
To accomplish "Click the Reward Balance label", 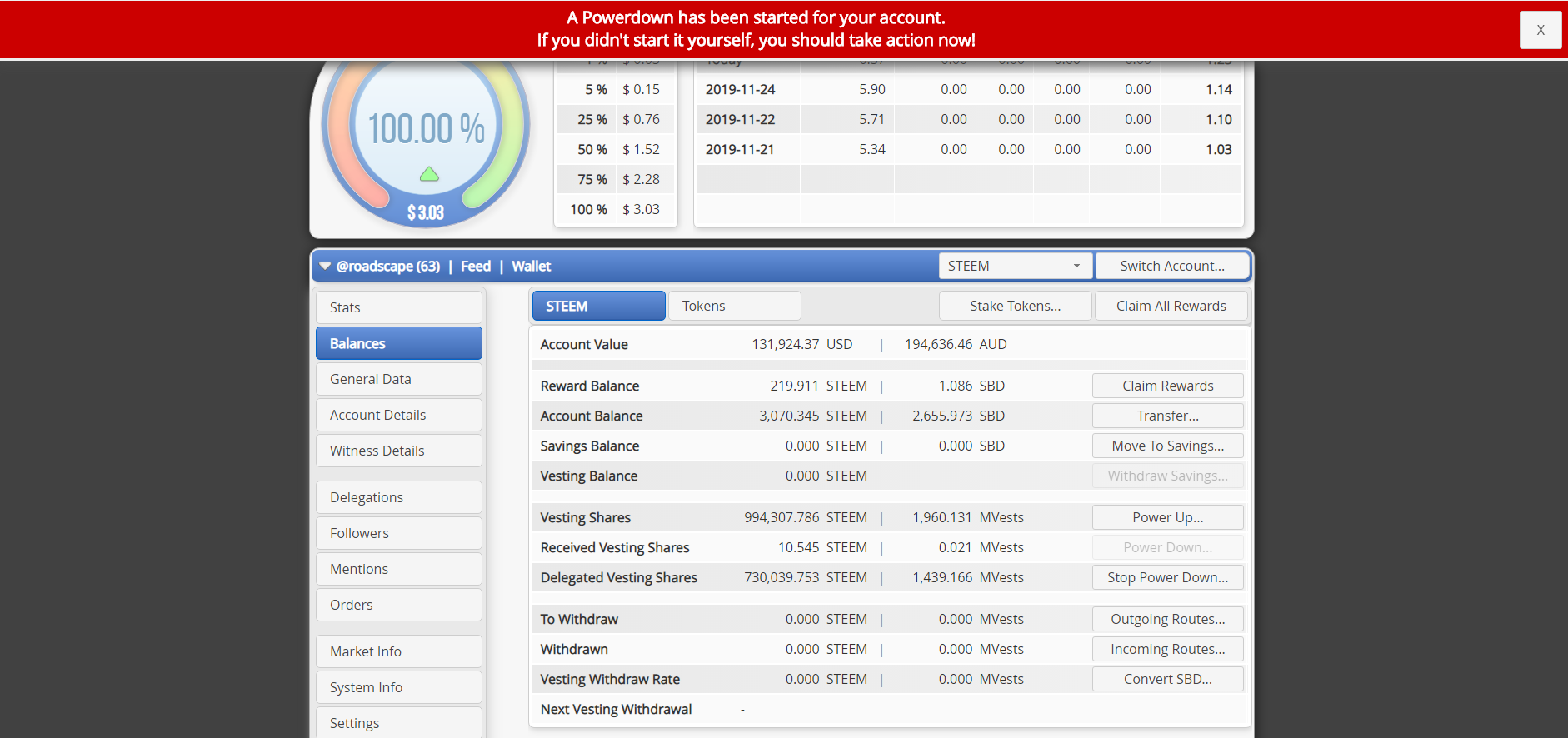I will (x=590, y=386).
